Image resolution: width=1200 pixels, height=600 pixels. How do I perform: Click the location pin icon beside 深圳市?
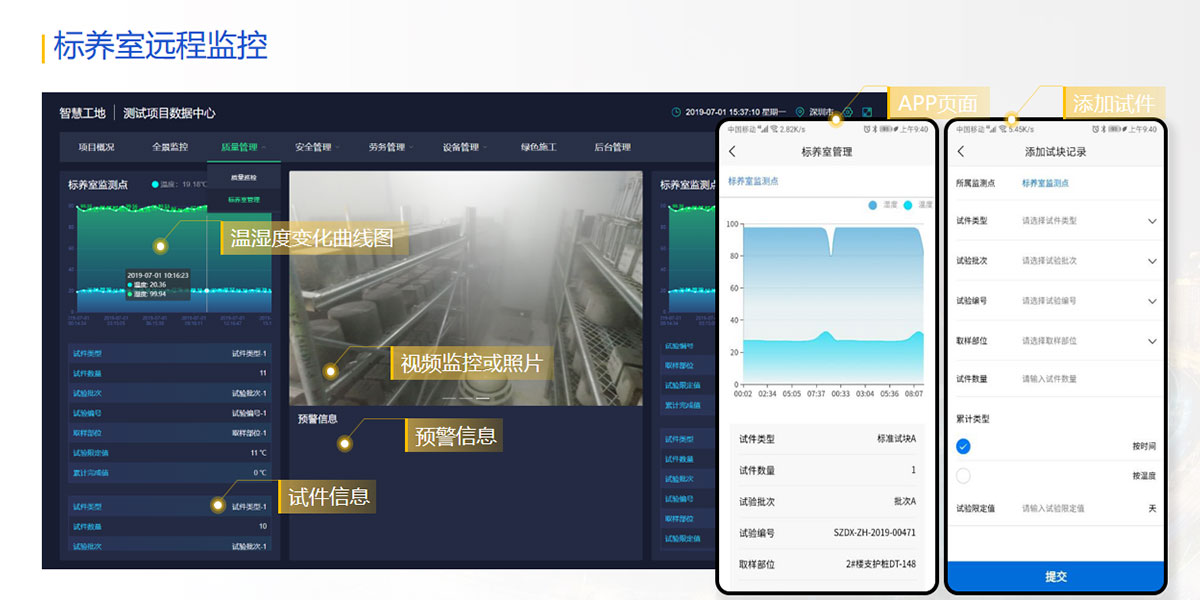(800, 112)
